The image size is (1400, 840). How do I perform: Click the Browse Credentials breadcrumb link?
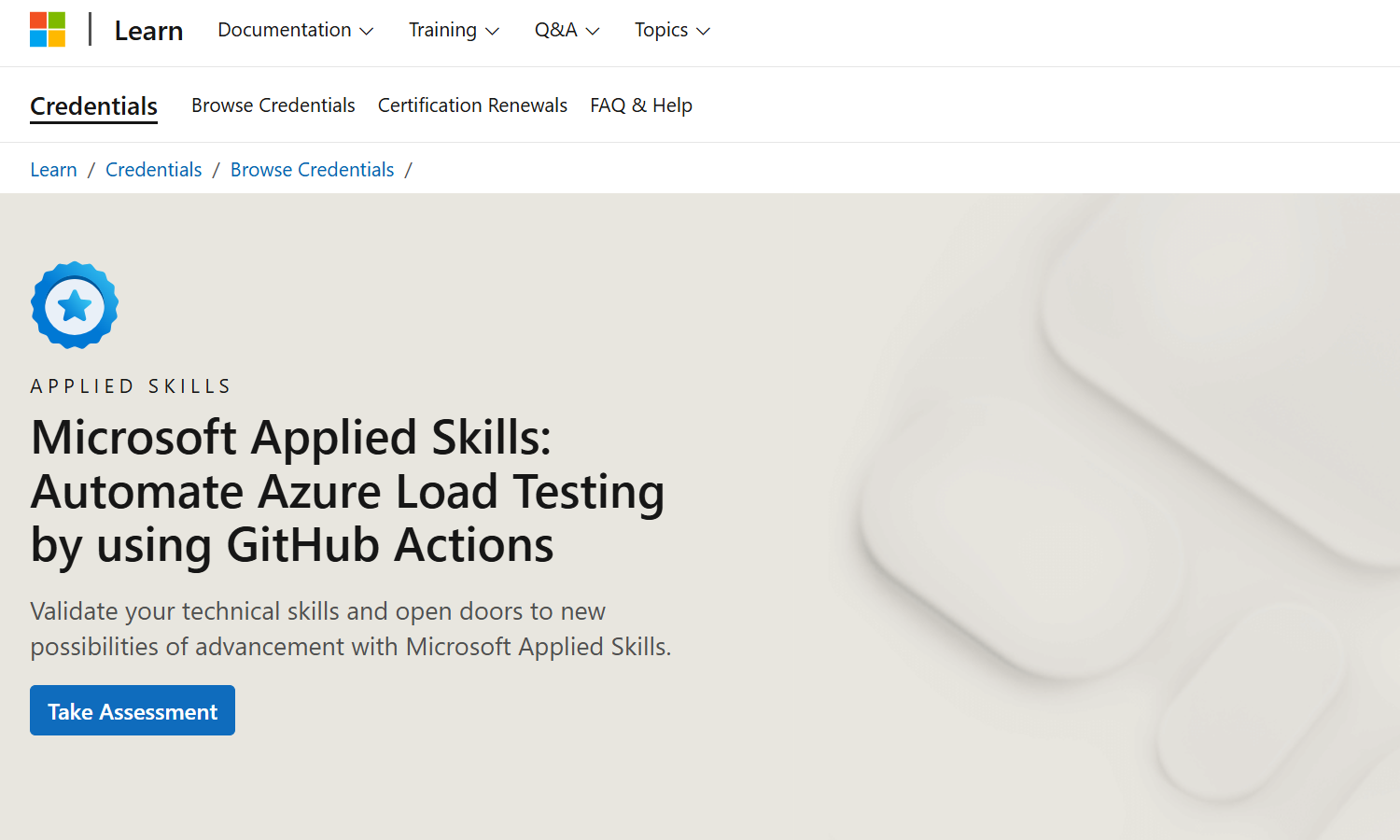click(x=312, y=170)
